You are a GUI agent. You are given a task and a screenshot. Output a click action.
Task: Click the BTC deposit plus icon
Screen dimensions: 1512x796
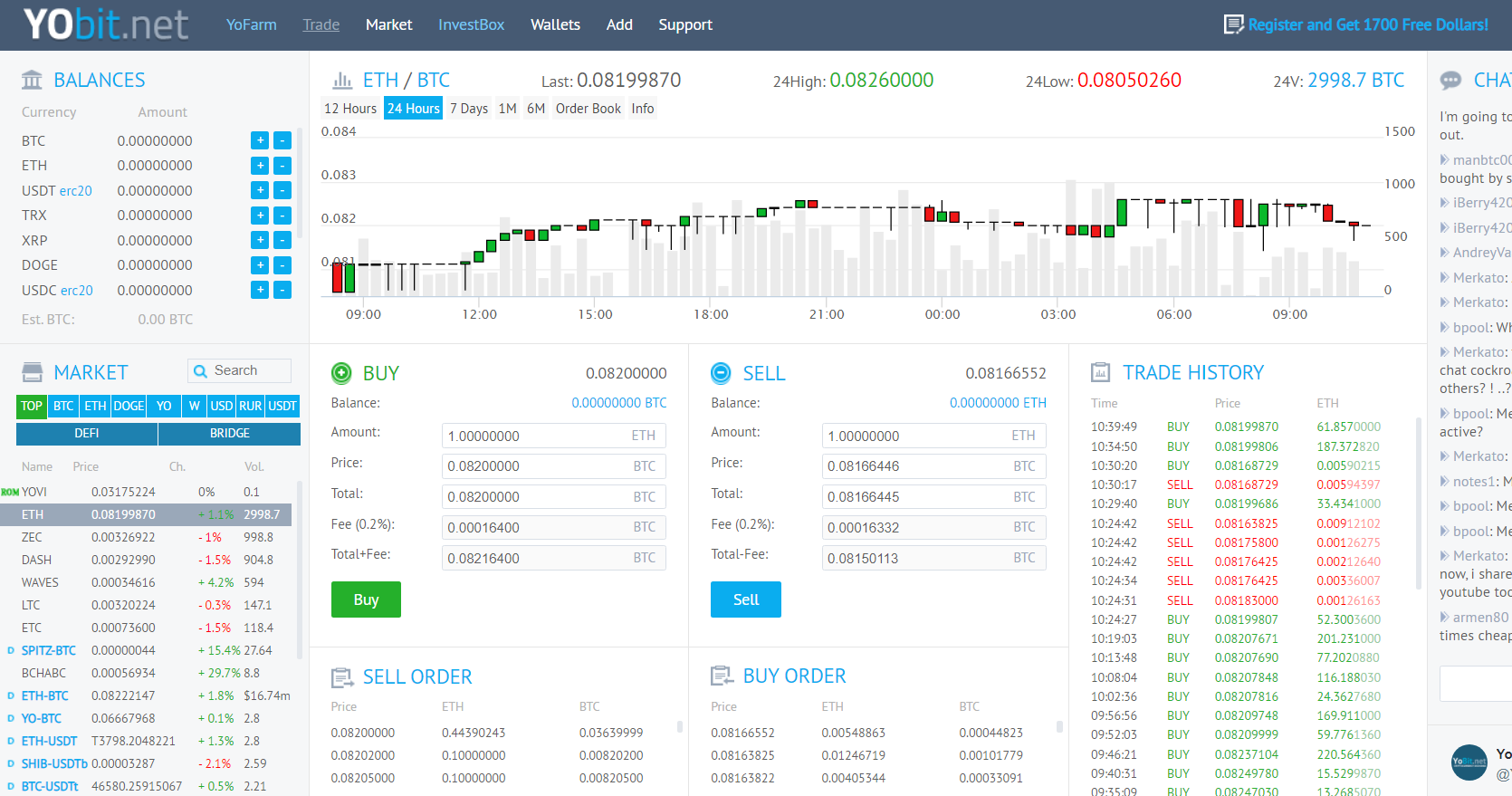click(260, 140)
